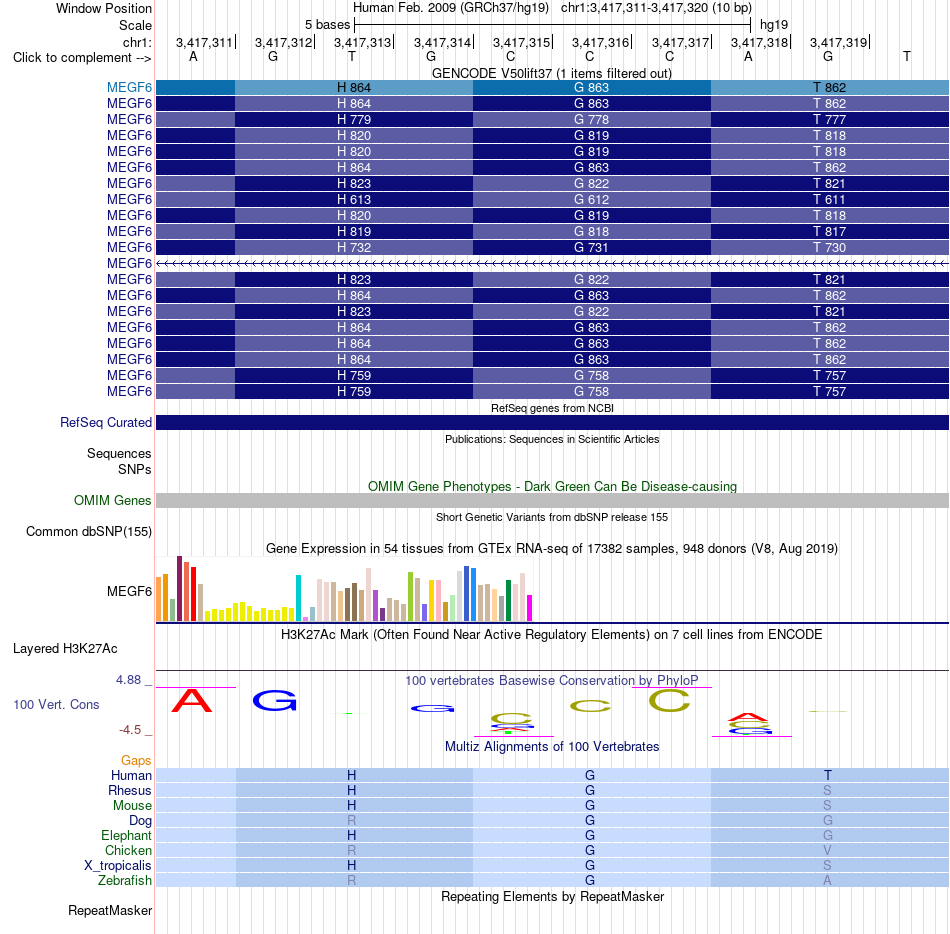This screenshot has width=950, height=934.
Task: Click the red A conservation logo letter
Action: click(192, 700)
